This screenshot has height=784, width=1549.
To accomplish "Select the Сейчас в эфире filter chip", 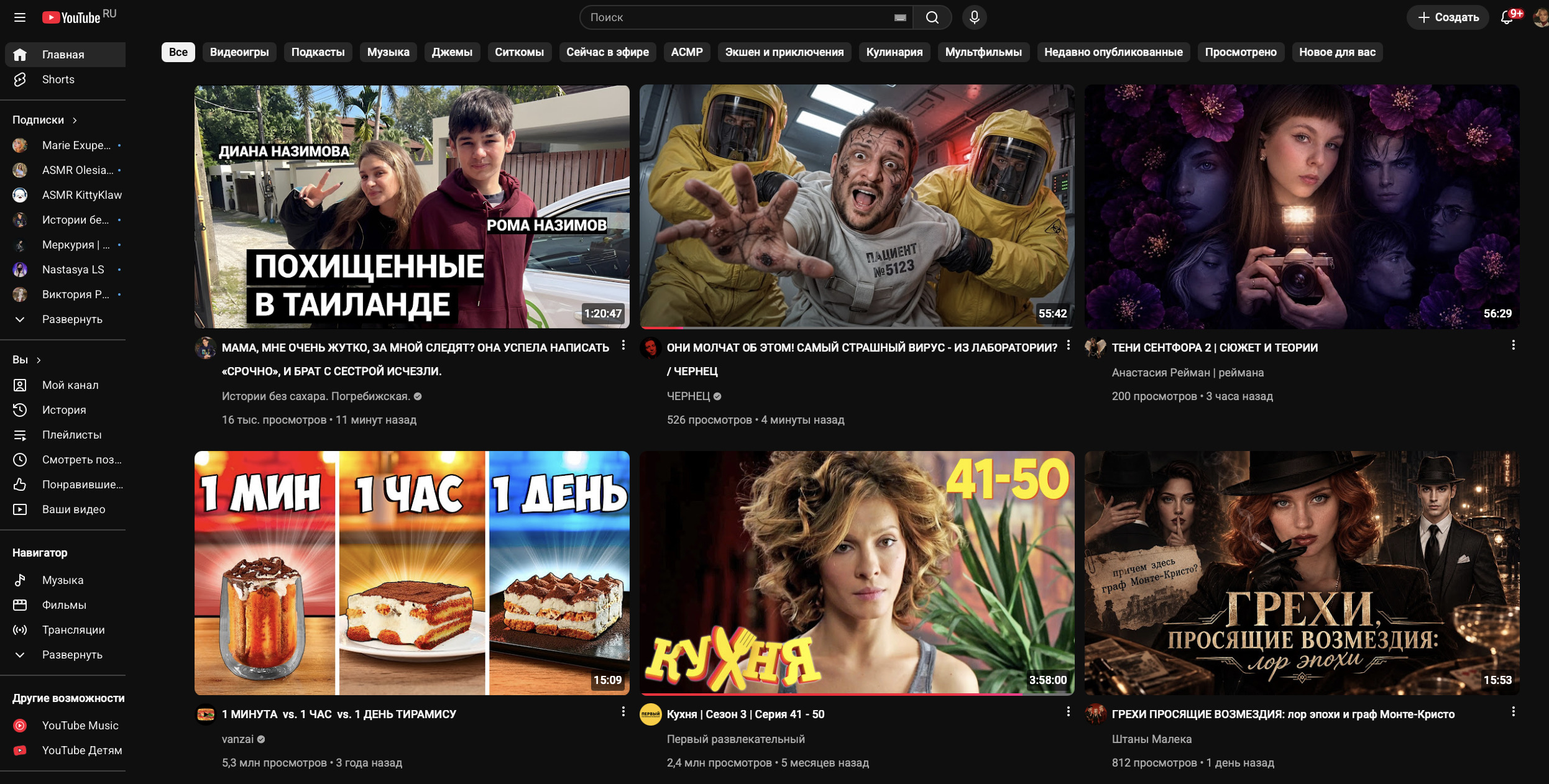I will 607,52.
